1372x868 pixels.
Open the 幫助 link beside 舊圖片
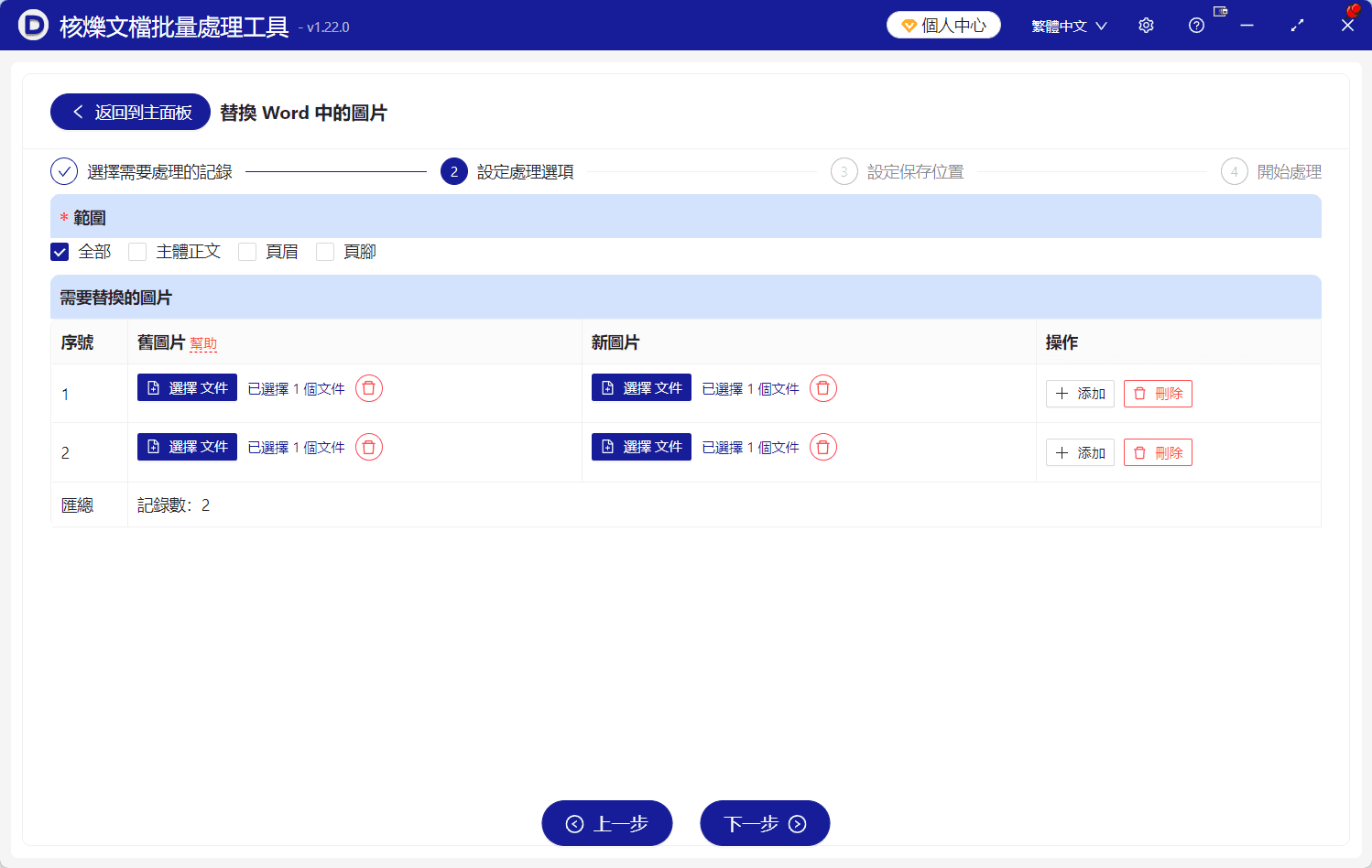[204, 342]
